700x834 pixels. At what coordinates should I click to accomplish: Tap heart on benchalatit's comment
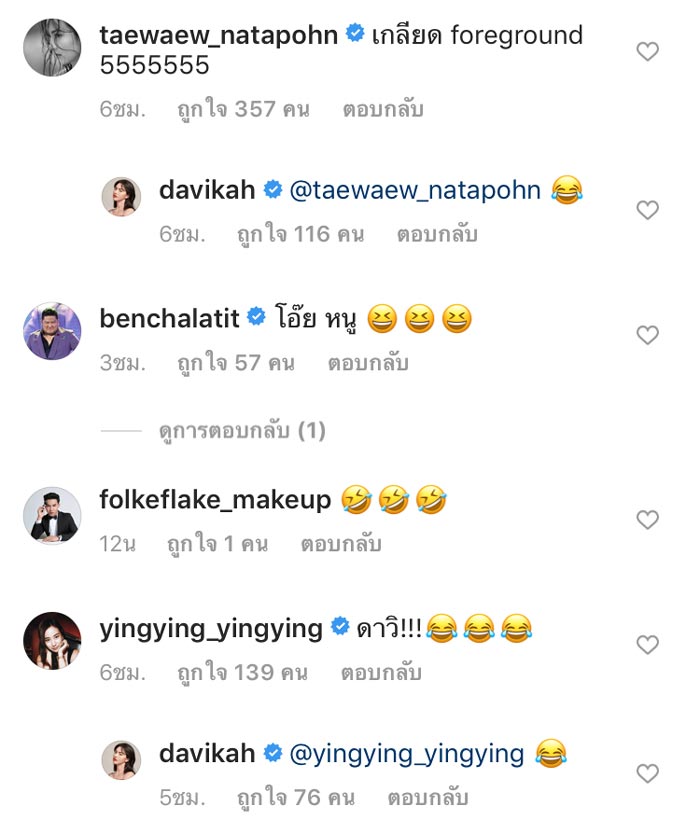click(648, 335)
